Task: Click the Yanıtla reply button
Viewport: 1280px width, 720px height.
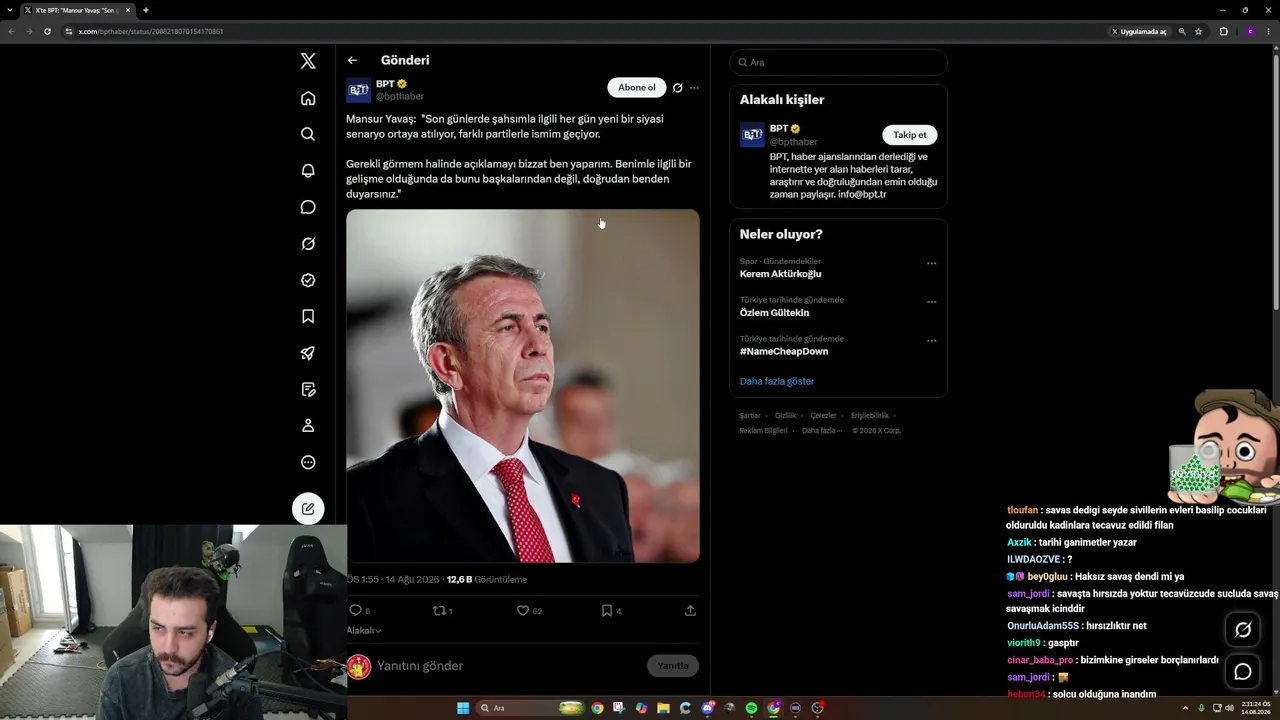Action: (x=673, y=666)
